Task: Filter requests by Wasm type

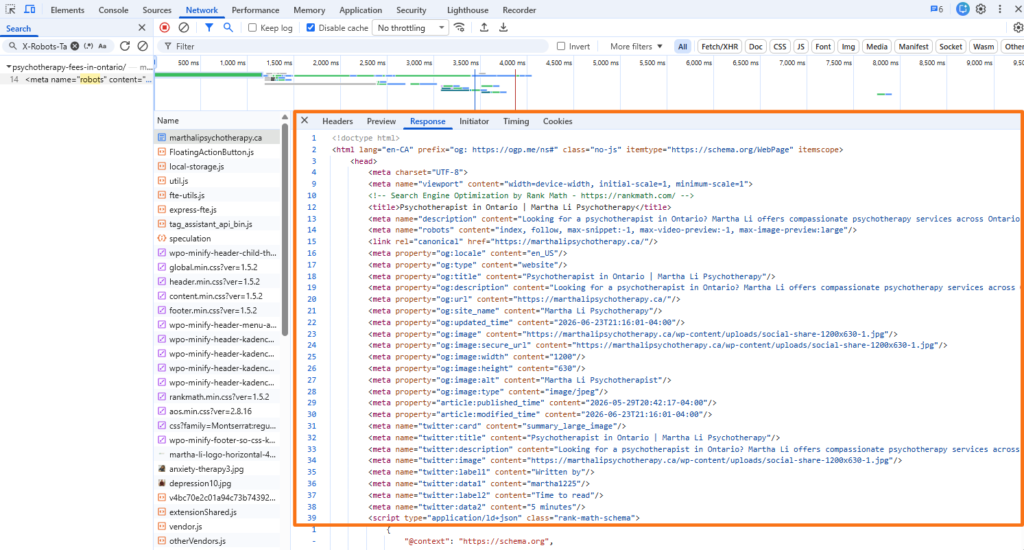Action: [x=983, y=46]
